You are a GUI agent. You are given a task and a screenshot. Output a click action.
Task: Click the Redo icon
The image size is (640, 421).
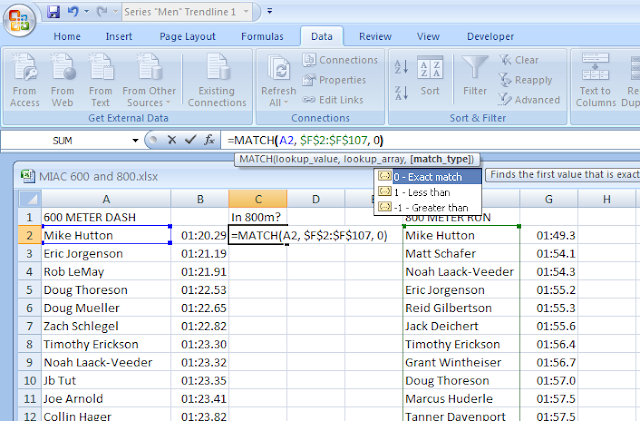[x=102, y=11]
